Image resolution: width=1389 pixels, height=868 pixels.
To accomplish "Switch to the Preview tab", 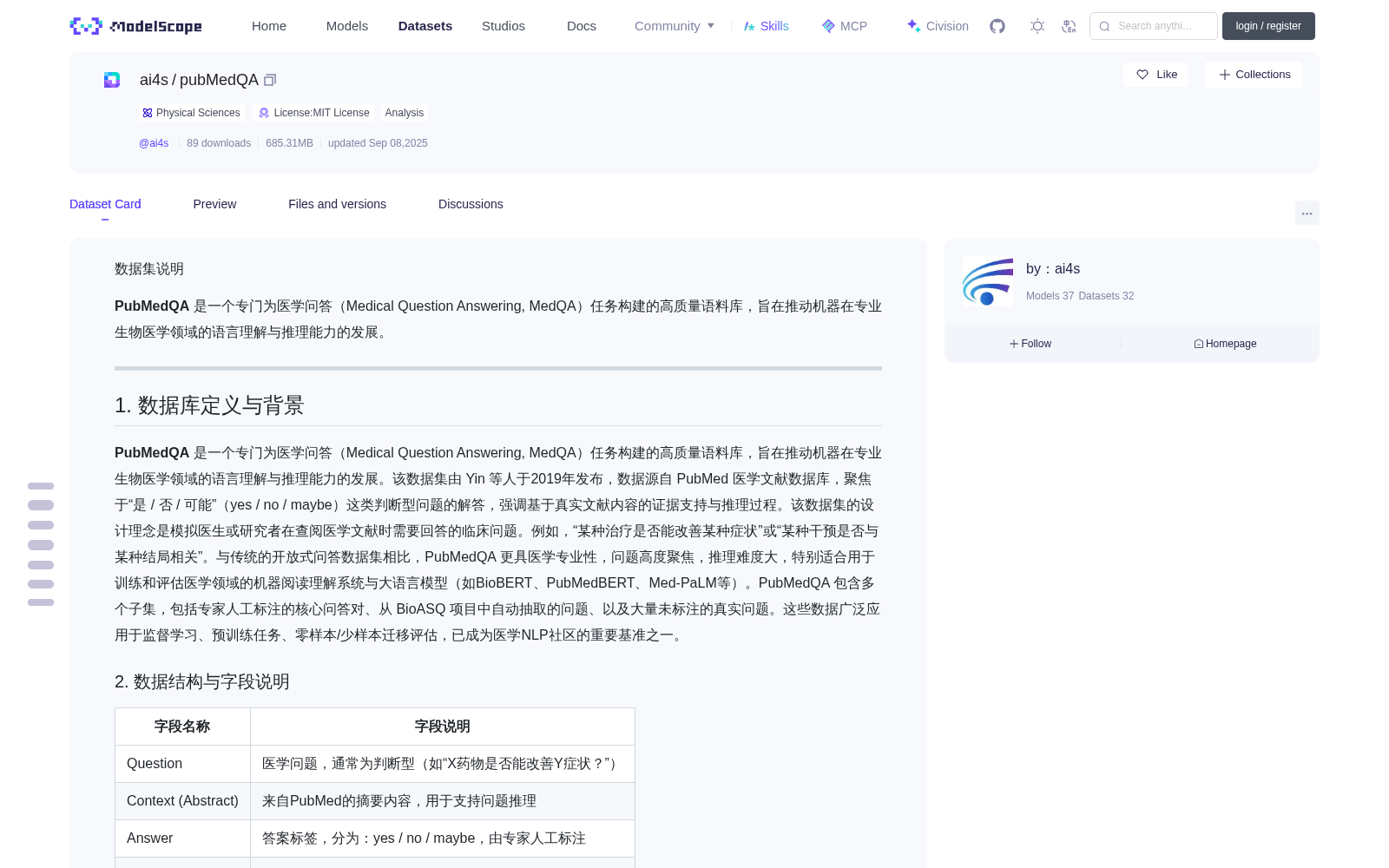I will 214,204.
